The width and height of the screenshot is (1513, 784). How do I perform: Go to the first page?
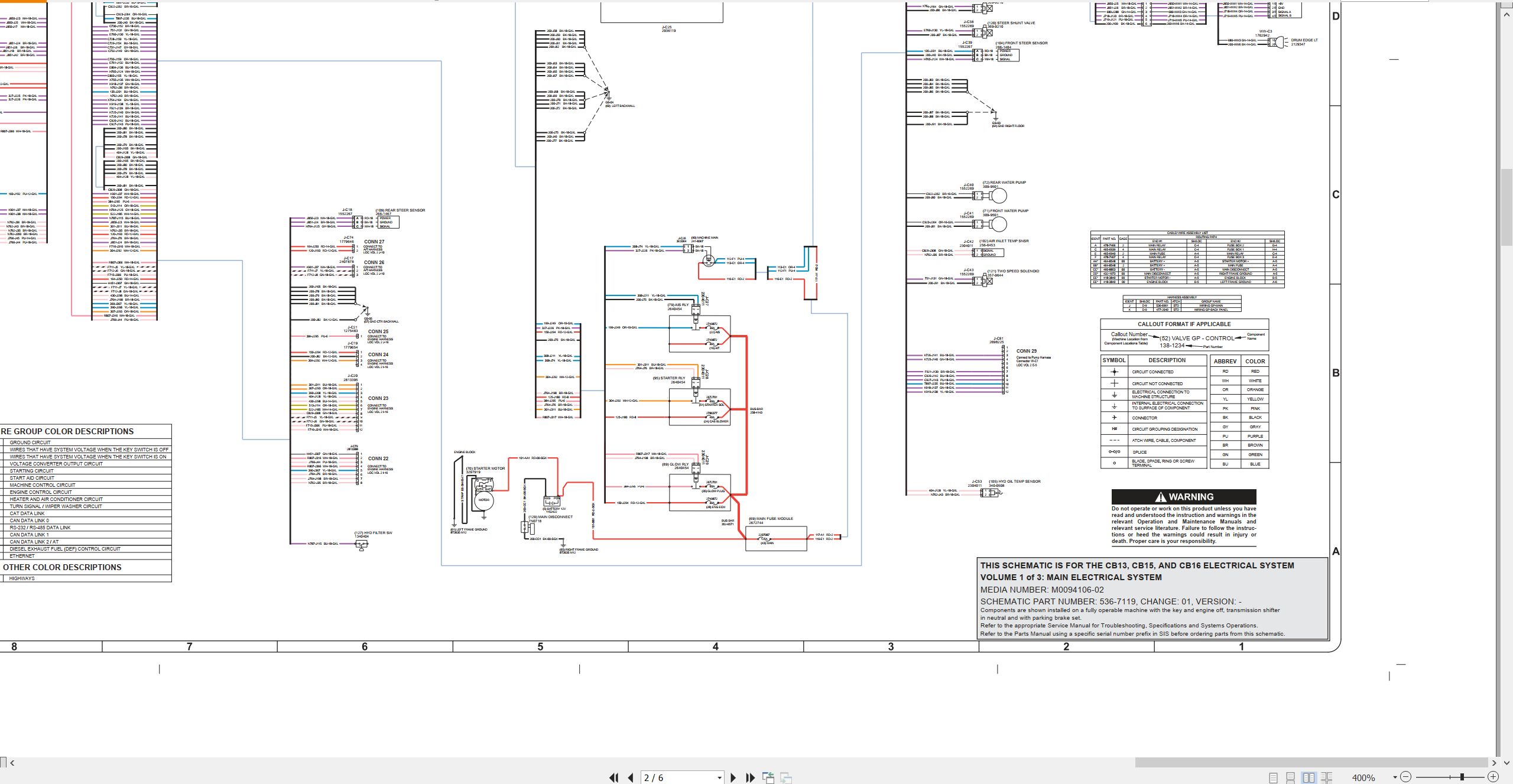click(x=614, y=778)
